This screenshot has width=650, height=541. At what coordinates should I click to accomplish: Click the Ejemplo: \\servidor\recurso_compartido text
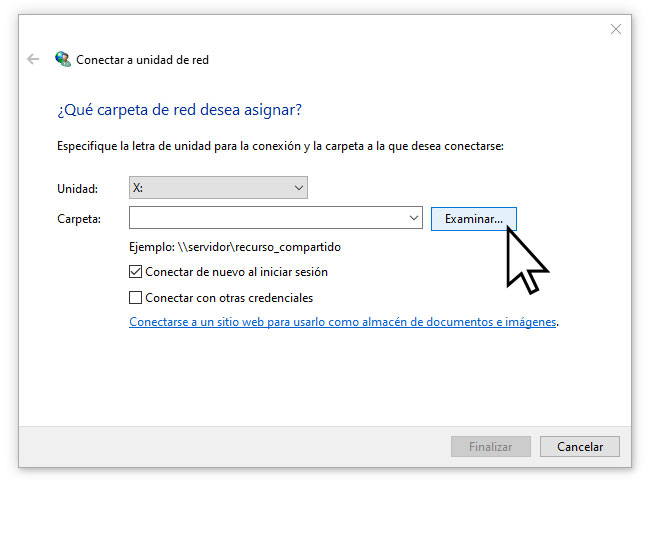(235, 247)
